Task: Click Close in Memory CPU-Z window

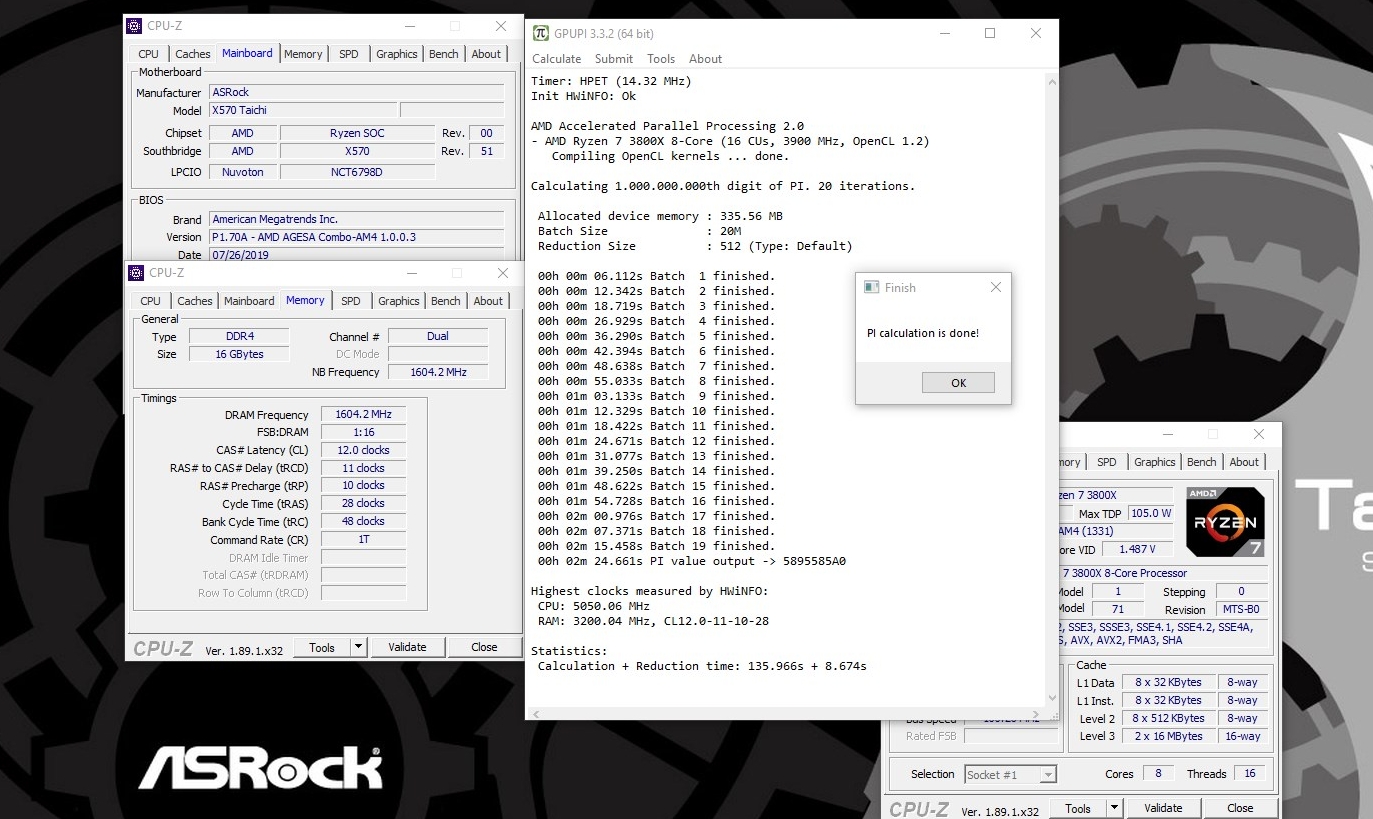Action: pyautogui.click(x=484, y=647)
